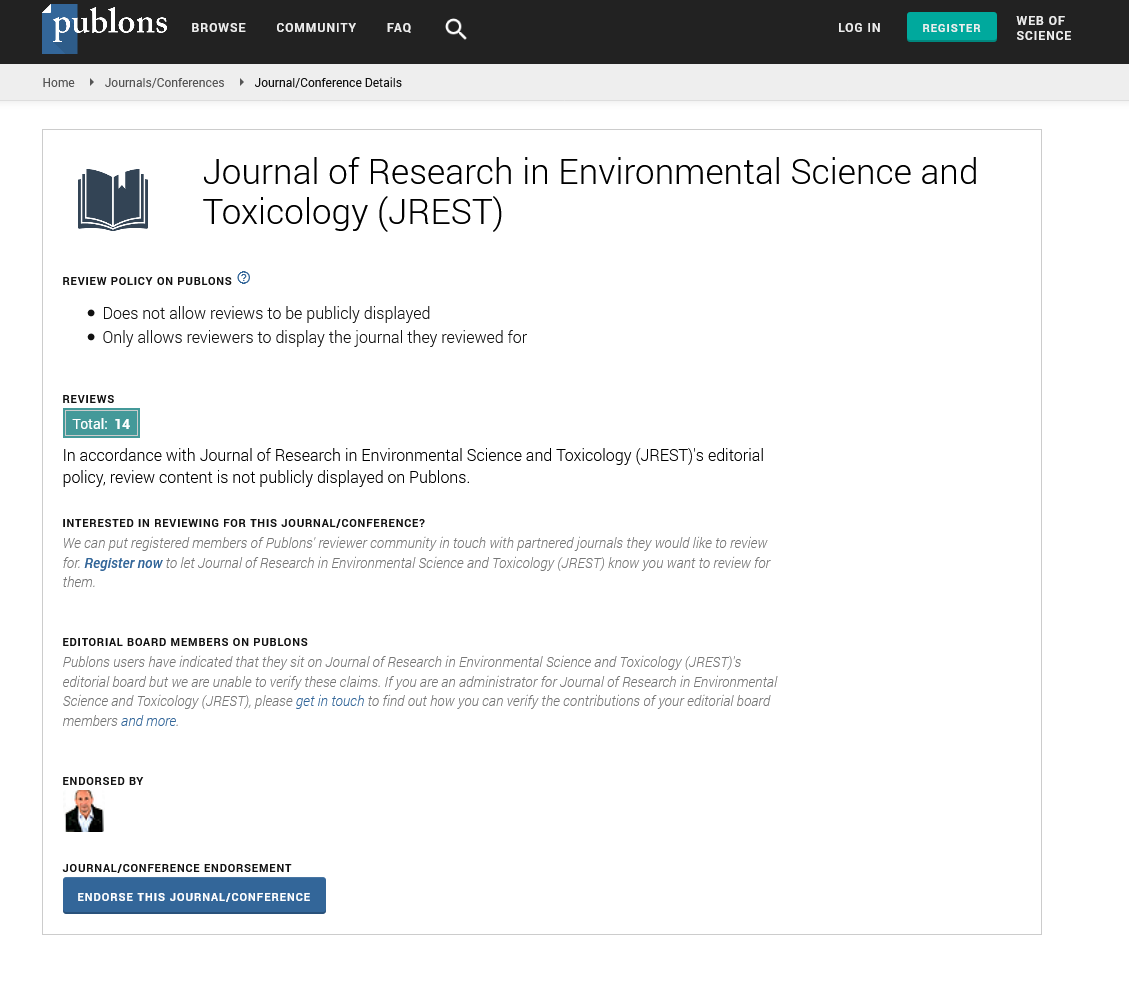
Task: Open the Publons logo homepage
Action: coord(105,28)
